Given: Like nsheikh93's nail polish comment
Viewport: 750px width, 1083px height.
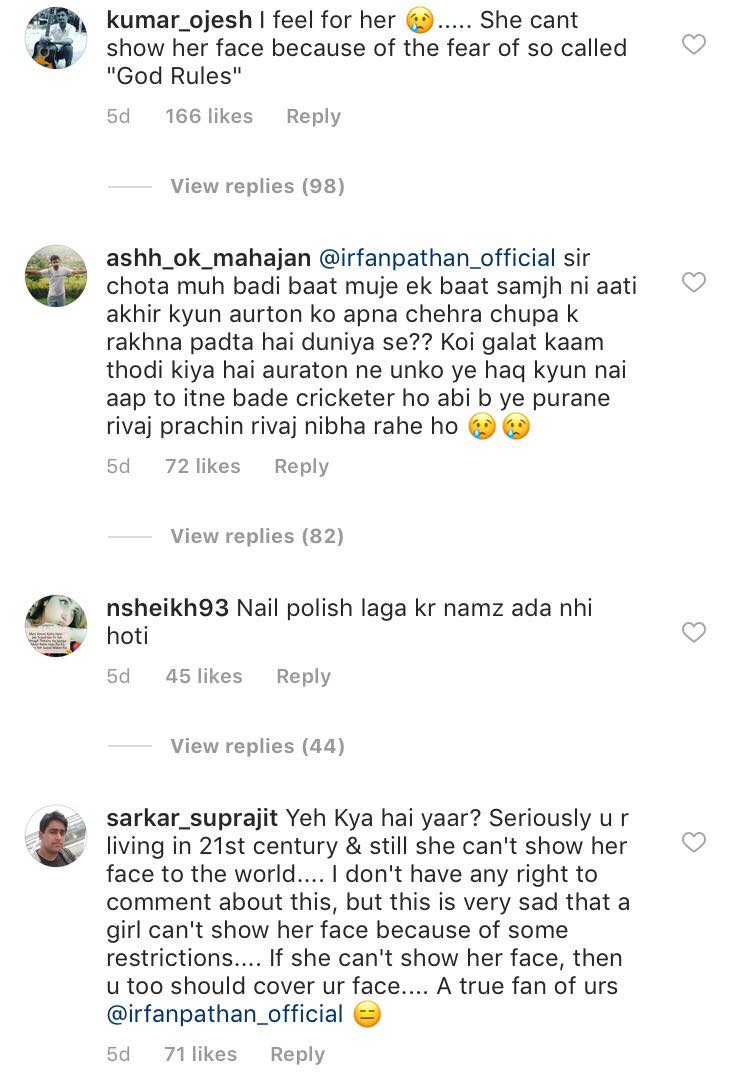Looking at the screenshot, I should coord(693,632).
